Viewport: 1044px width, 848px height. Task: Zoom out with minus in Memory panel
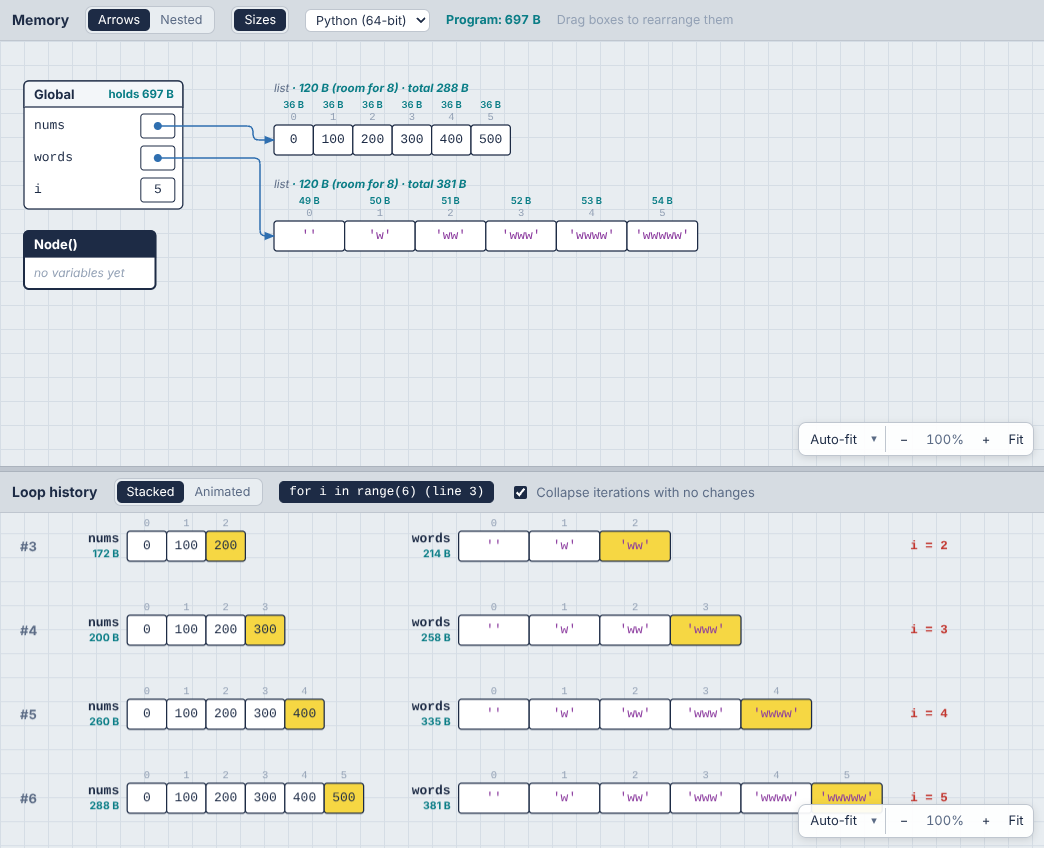click(904, 440)
